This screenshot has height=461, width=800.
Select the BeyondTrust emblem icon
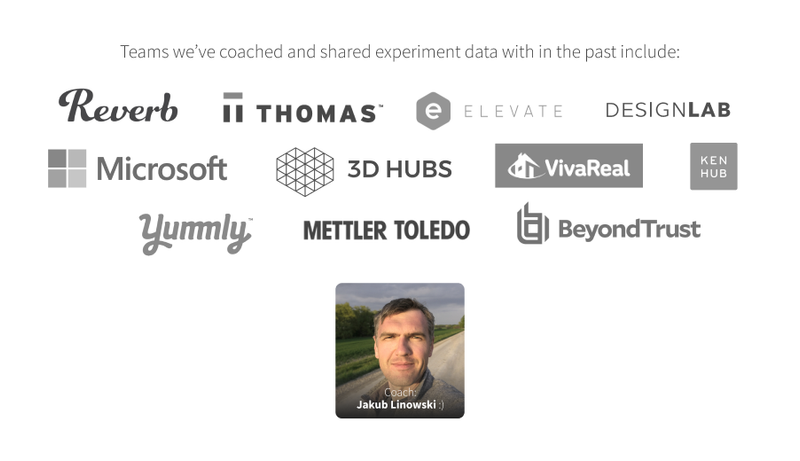[x=532, y=225]
